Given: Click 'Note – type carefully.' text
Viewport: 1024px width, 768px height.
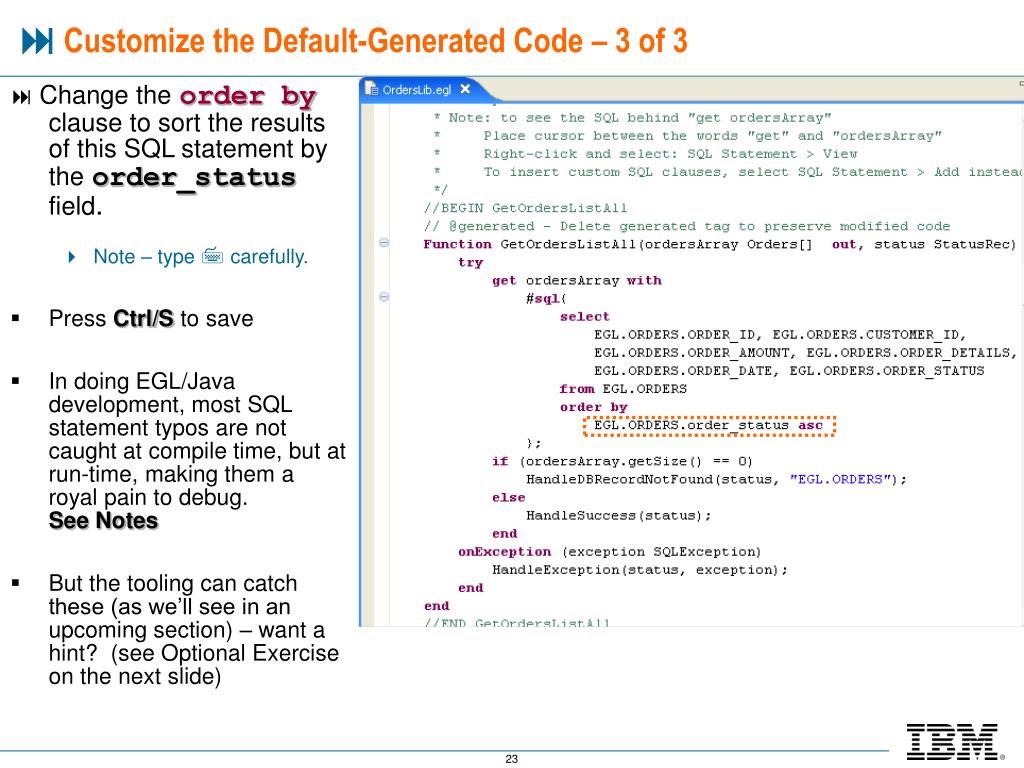Looking at the screenshot, I should pyautogui.click(x=200, y=256).
